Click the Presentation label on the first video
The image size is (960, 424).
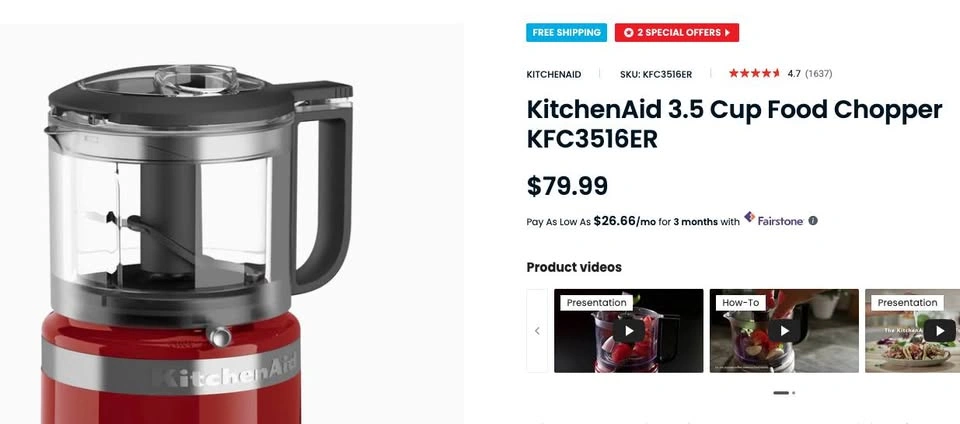click(596, 303)
